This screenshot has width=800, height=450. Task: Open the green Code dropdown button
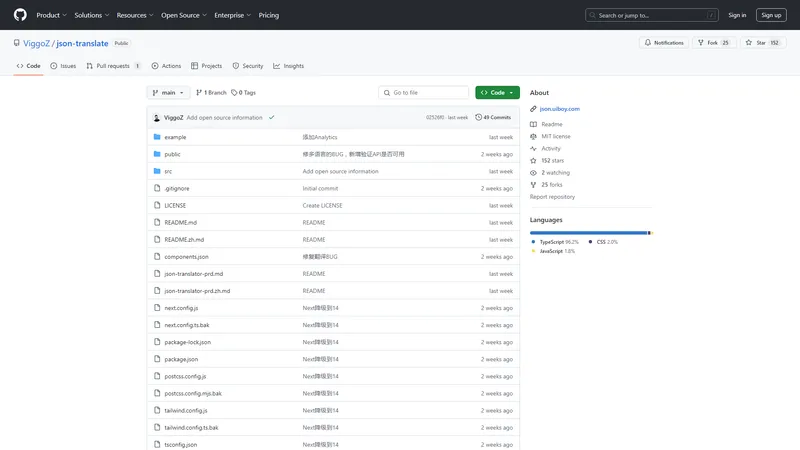pyautogui.click(x=497, y=92)
